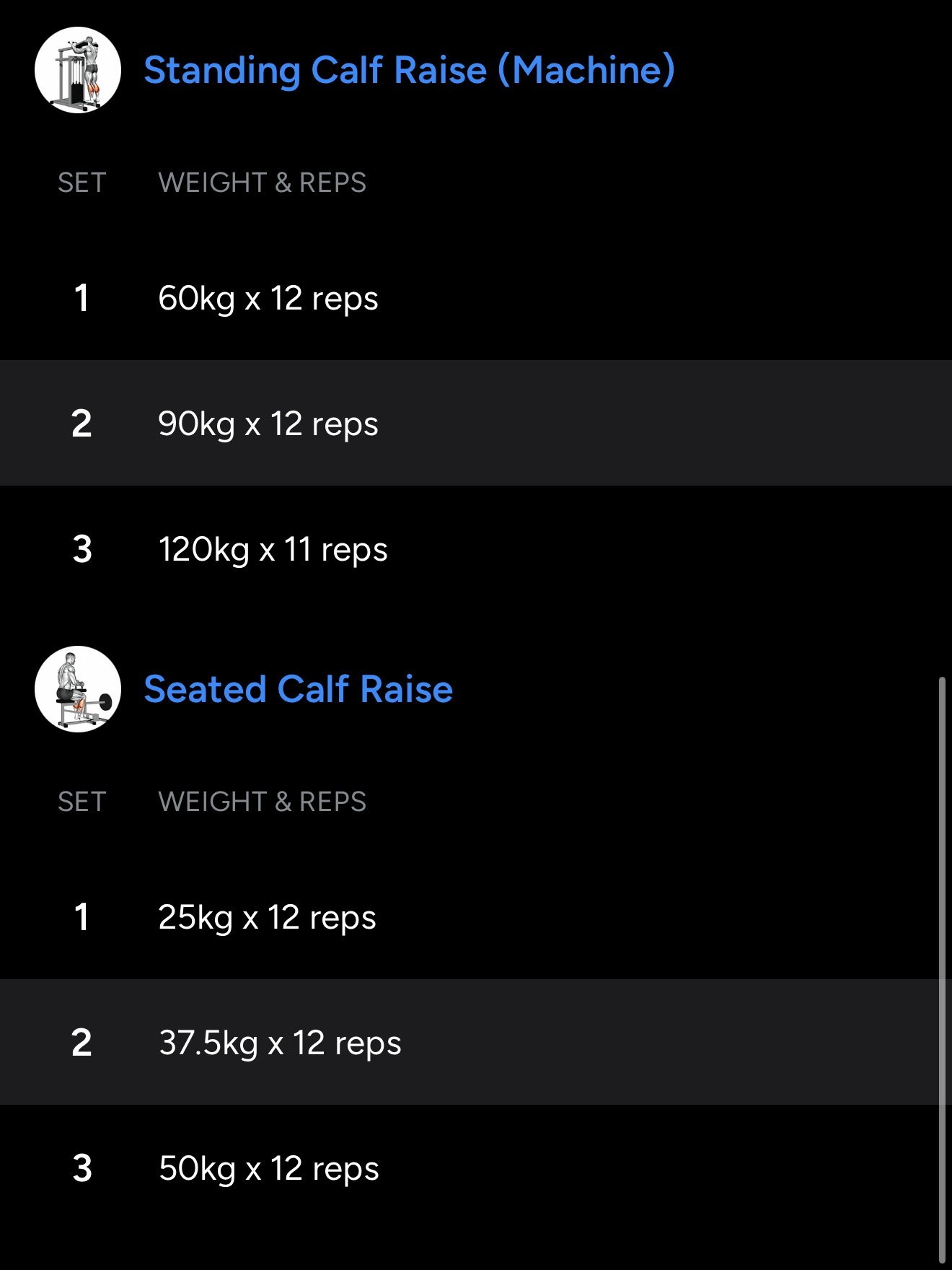Select the 90kg x 12 reps entry
Screen dimensions: 952x1270
(x=268, y=424)
